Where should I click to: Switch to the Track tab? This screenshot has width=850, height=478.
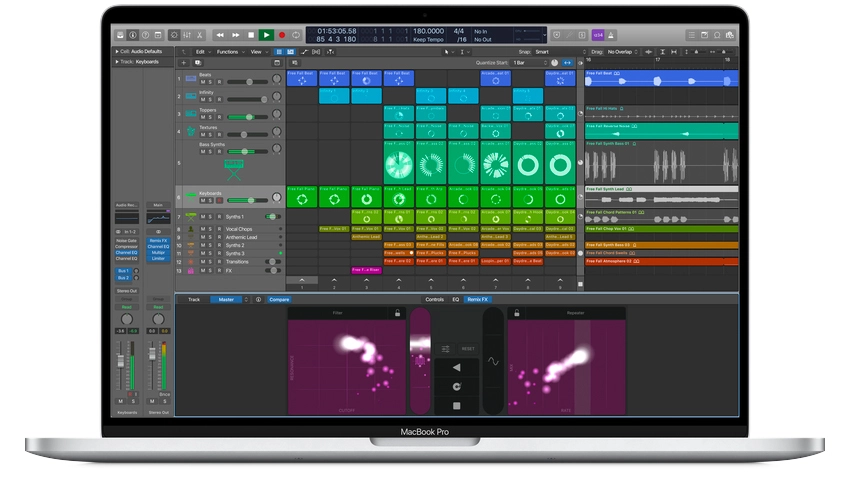194,299
